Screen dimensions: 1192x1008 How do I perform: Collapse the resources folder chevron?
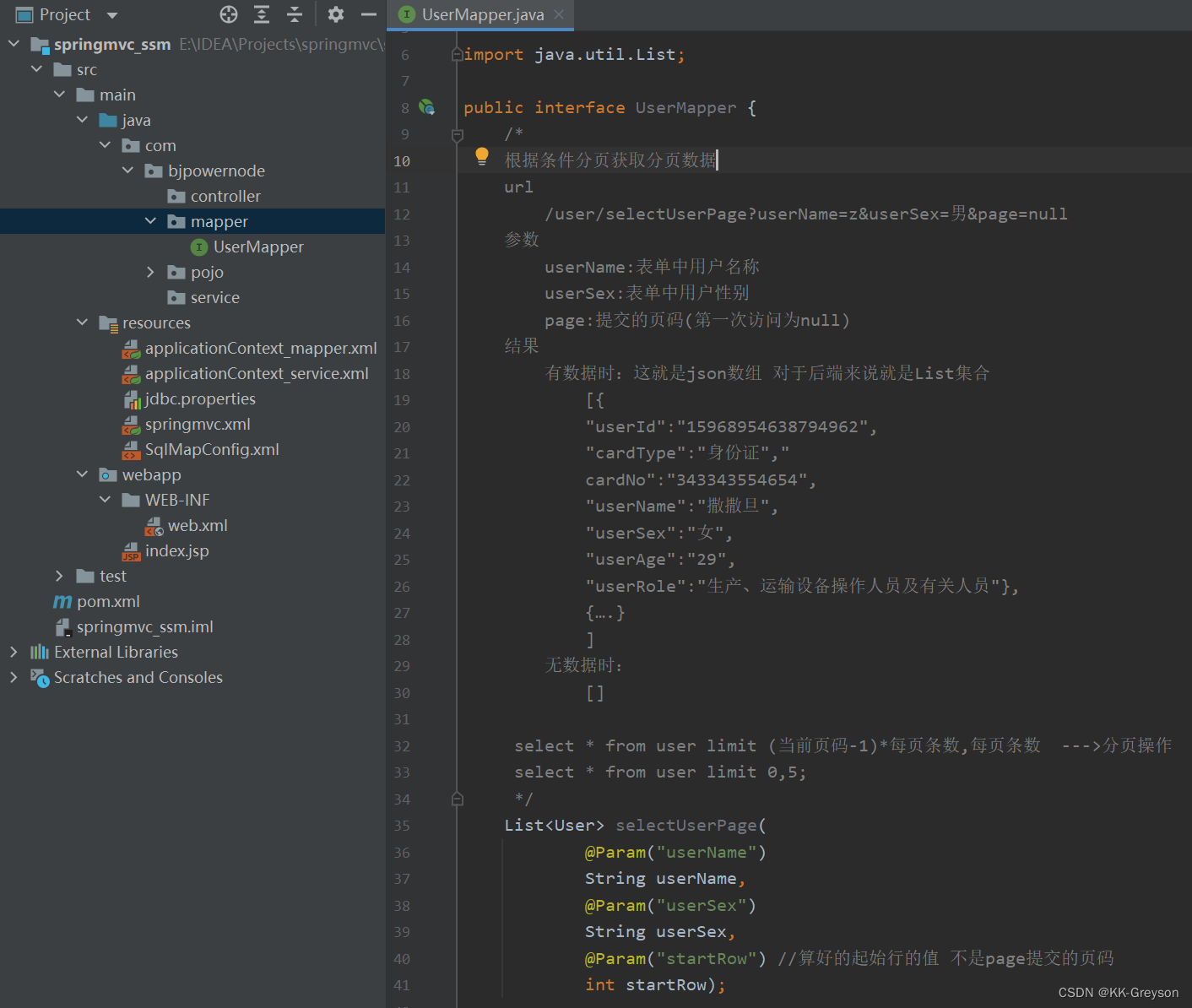coord(82,322)
